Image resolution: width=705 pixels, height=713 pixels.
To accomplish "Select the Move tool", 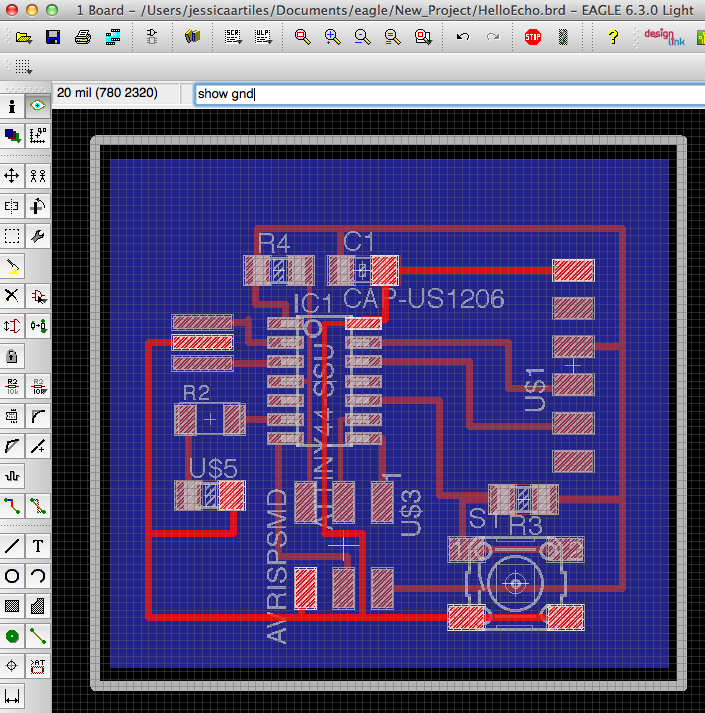I will coord(12,176).
